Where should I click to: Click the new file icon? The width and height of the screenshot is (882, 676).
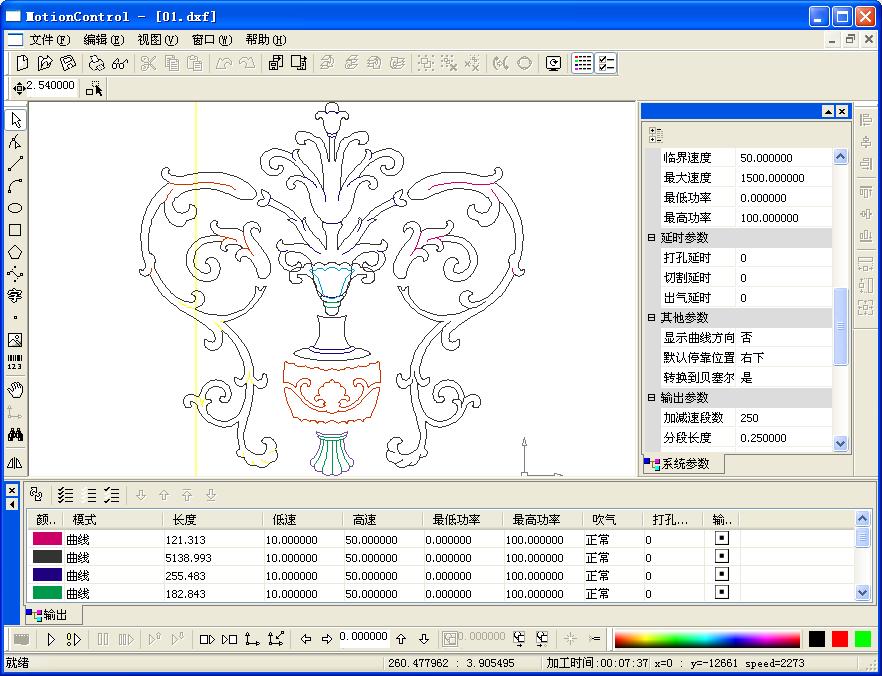(x=22, y=63)
